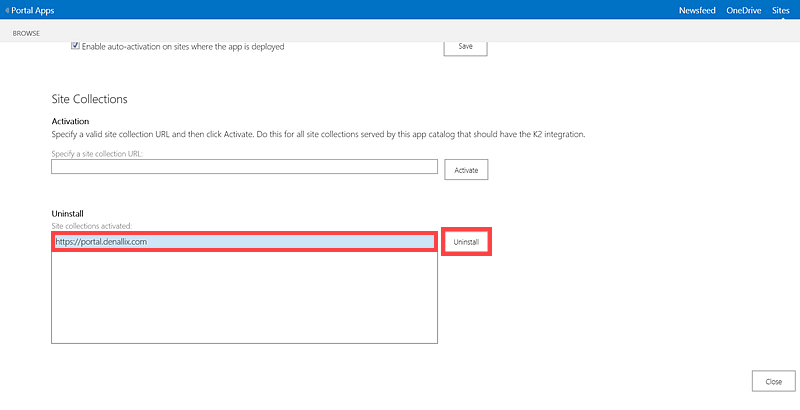Click the Uninstall subheading text
This screenshot has width=800, height=410.
[x=67, y=214]
